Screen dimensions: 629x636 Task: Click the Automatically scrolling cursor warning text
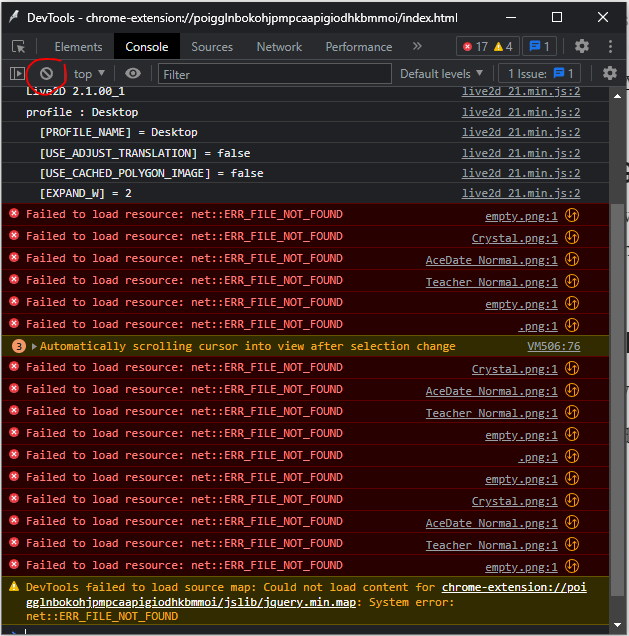point(247,346)
